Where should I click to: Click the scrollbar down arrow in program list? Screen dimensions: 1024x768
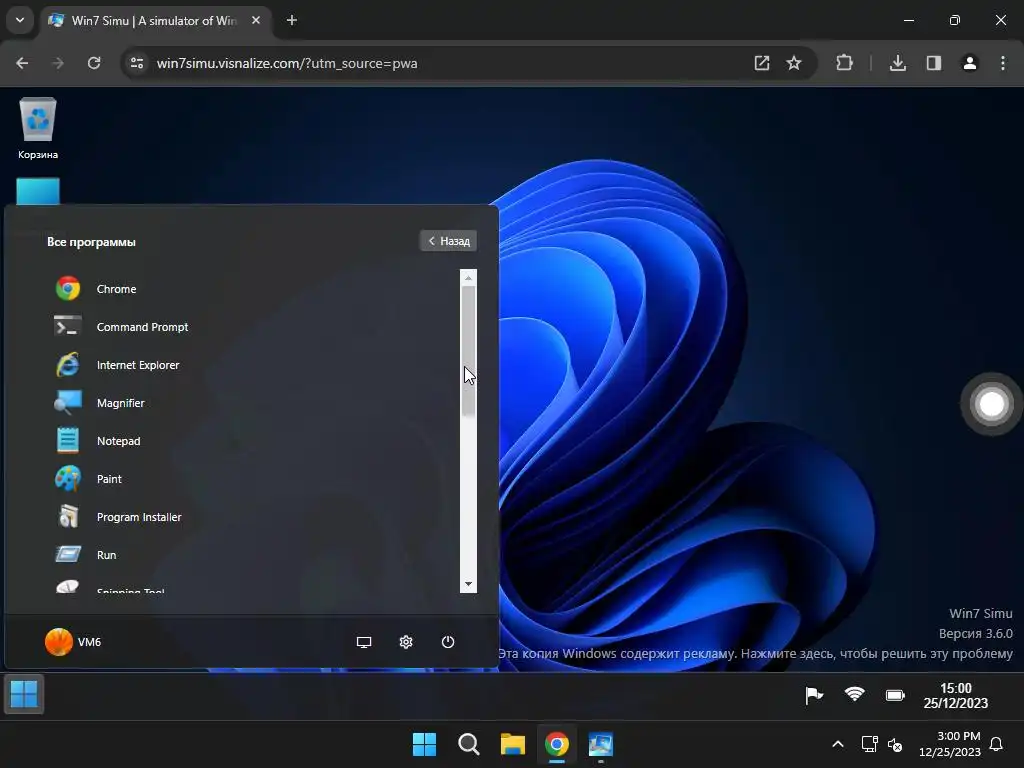468,584
